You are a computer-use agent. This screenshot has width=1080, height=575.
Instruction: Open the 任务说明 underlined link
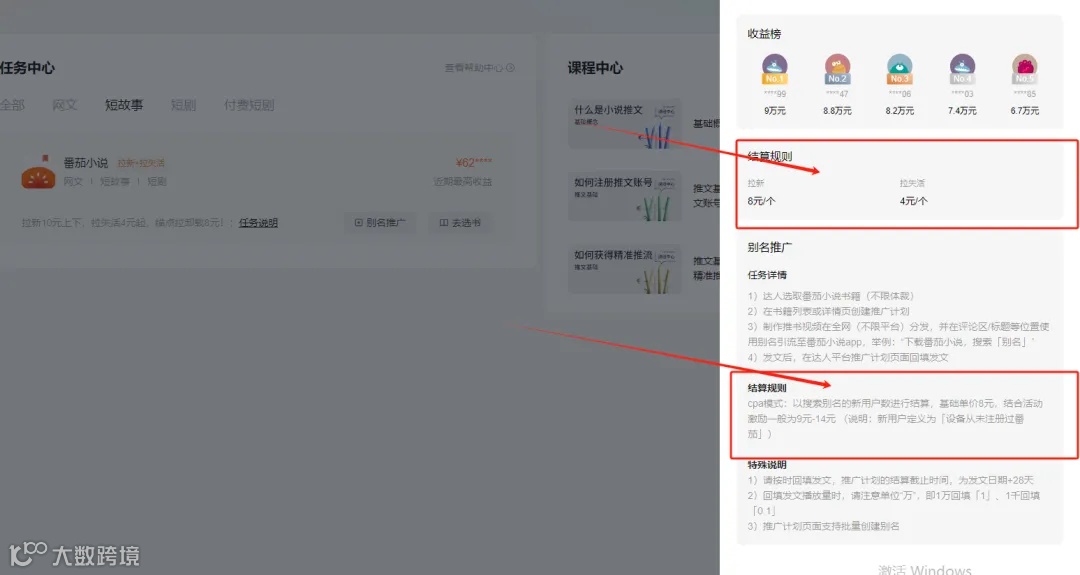(x=258, y=223)
